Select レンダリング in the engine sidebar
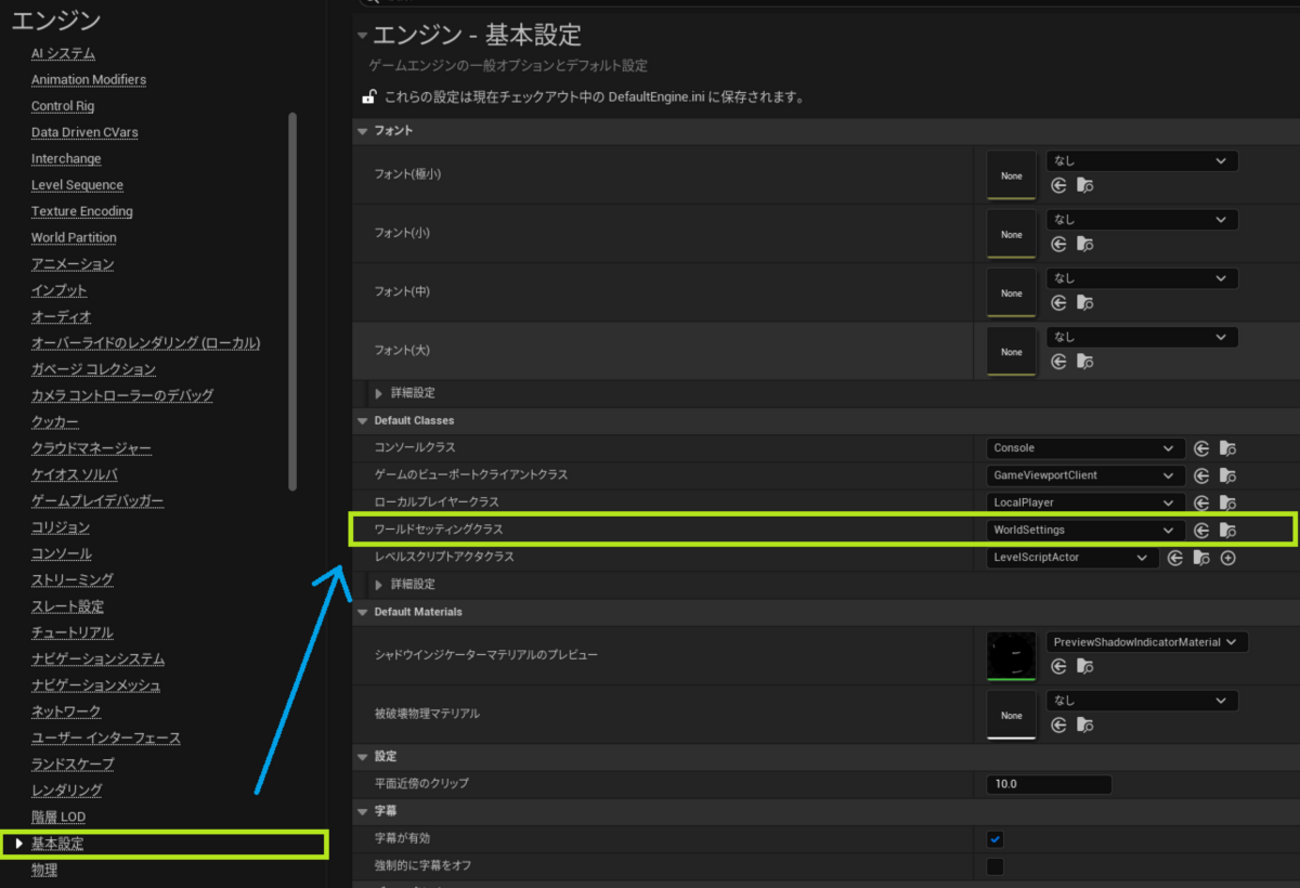This screenshot has height=888, width=1300. click(66, 790)
